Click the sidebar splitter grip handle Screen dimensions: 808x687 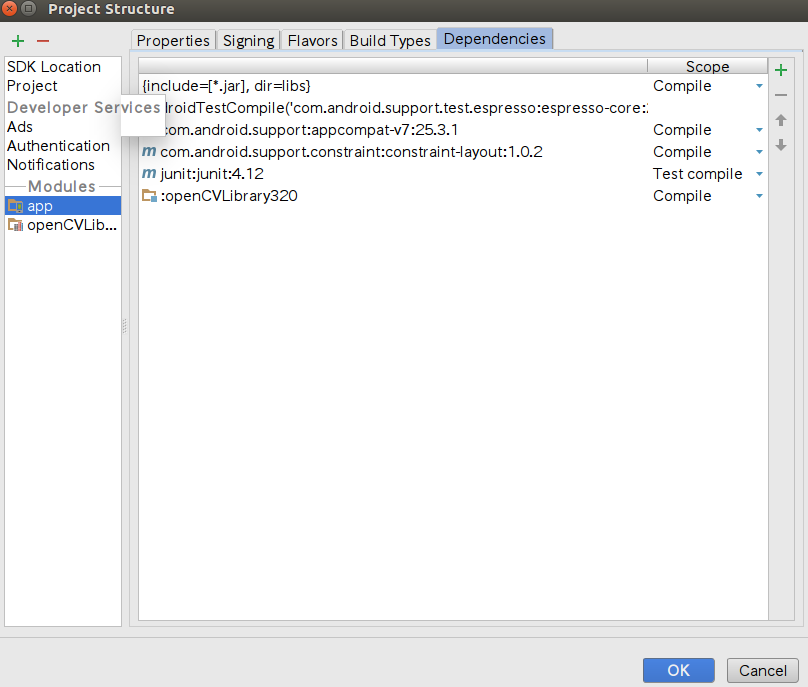coord(125,326)
